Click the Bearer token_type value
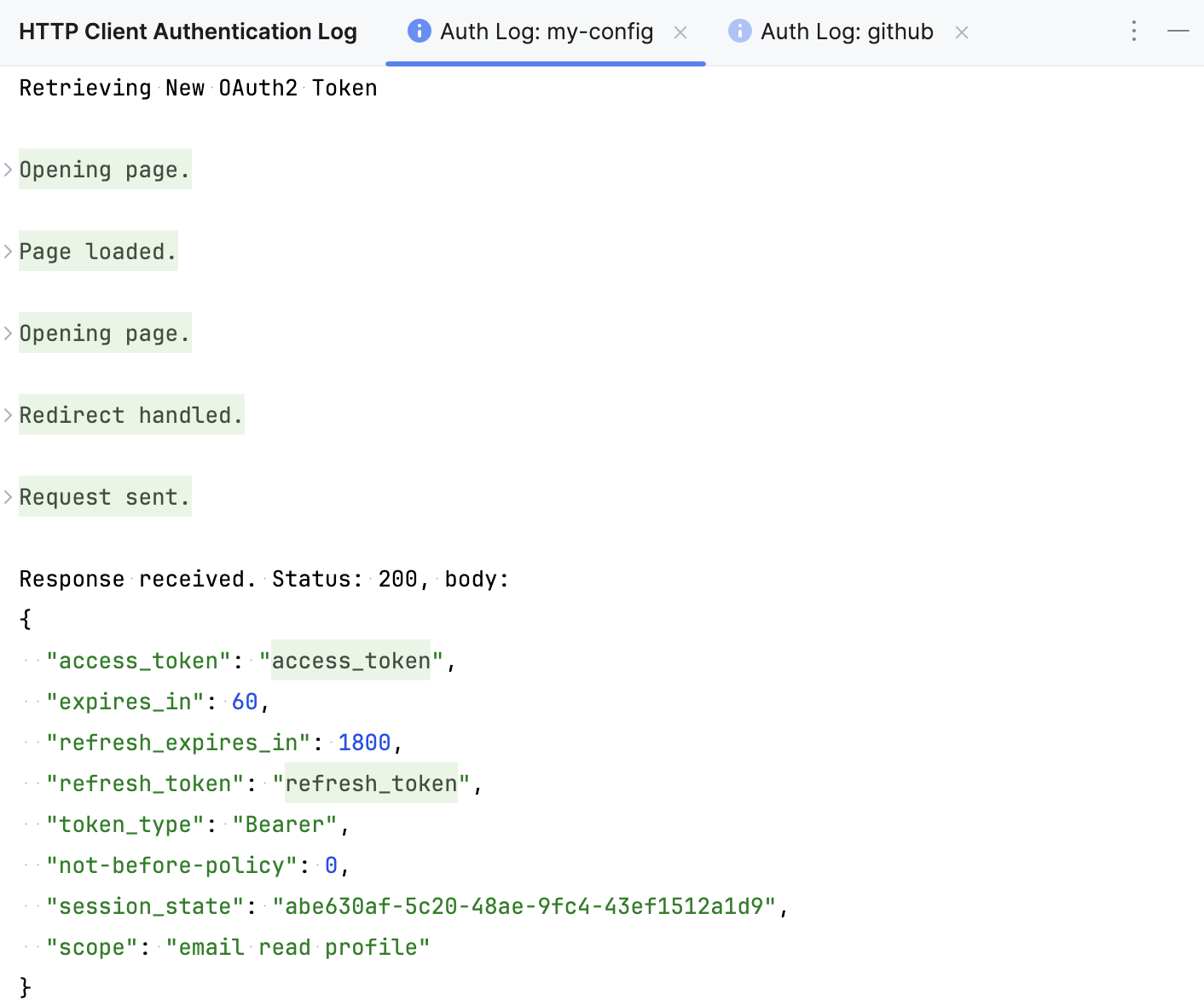This screenshot has width=1204, height=1006. tap(285, 824)
